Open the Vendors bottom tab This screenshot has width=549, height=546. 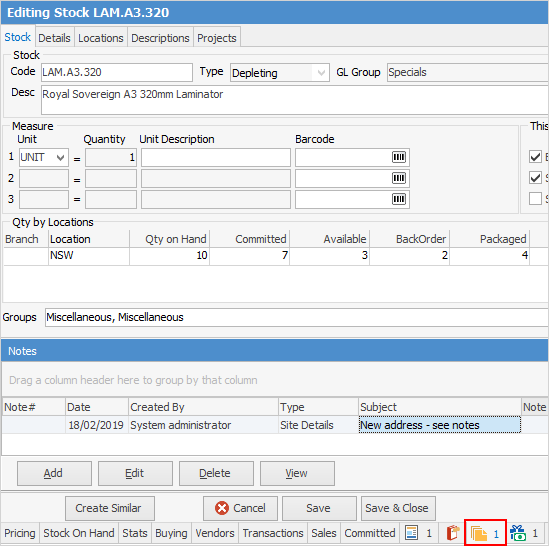click(x=215, y=533)
